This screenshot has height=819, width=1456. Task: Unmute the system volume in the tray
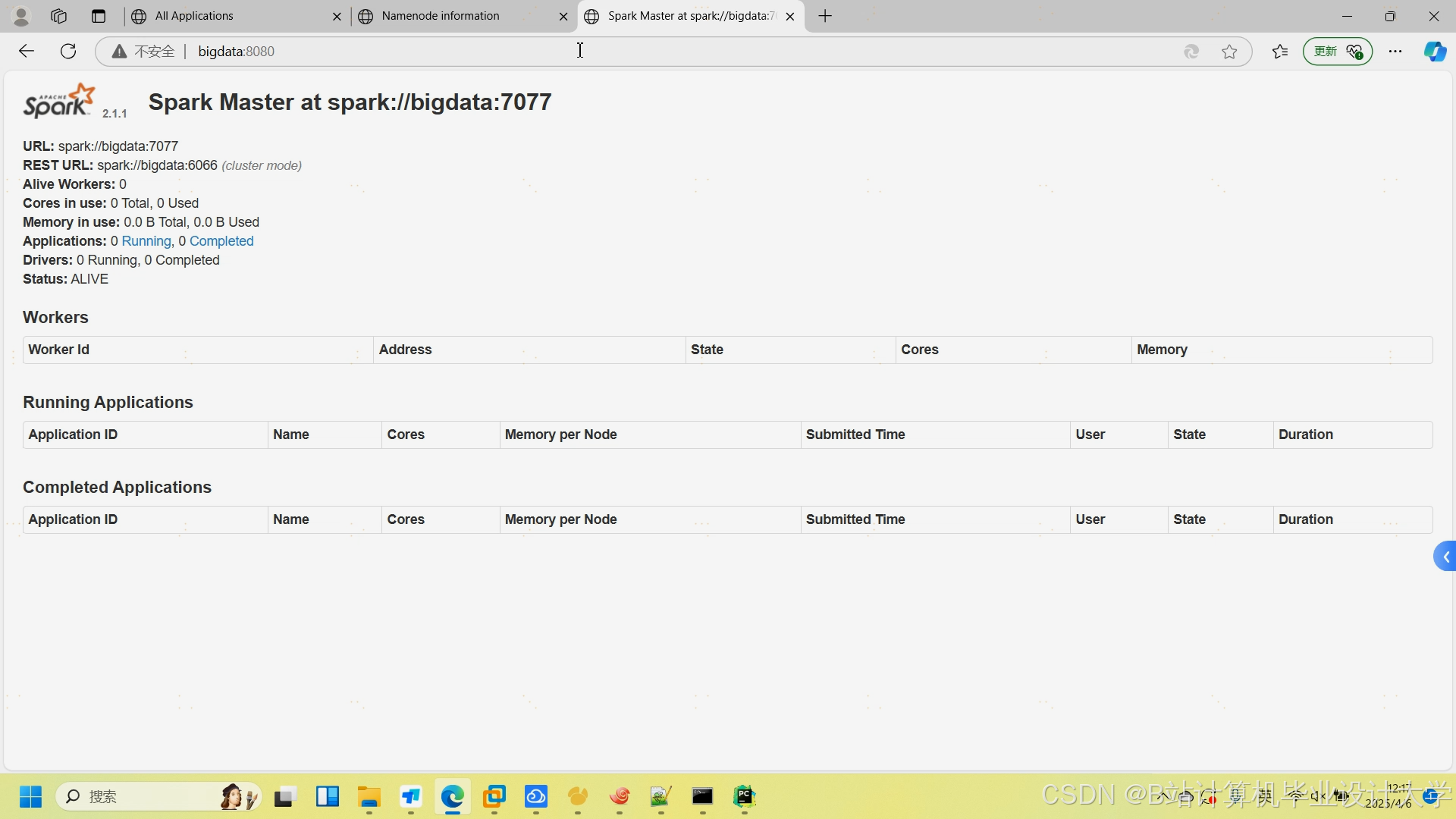tap(1318, 796)
